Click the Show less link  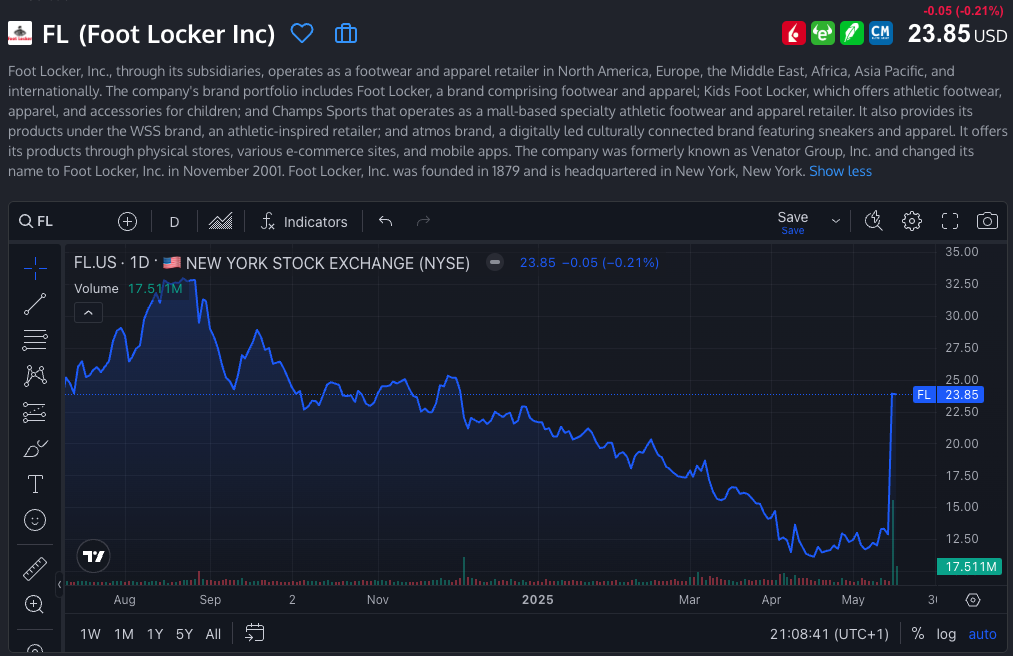840,171
